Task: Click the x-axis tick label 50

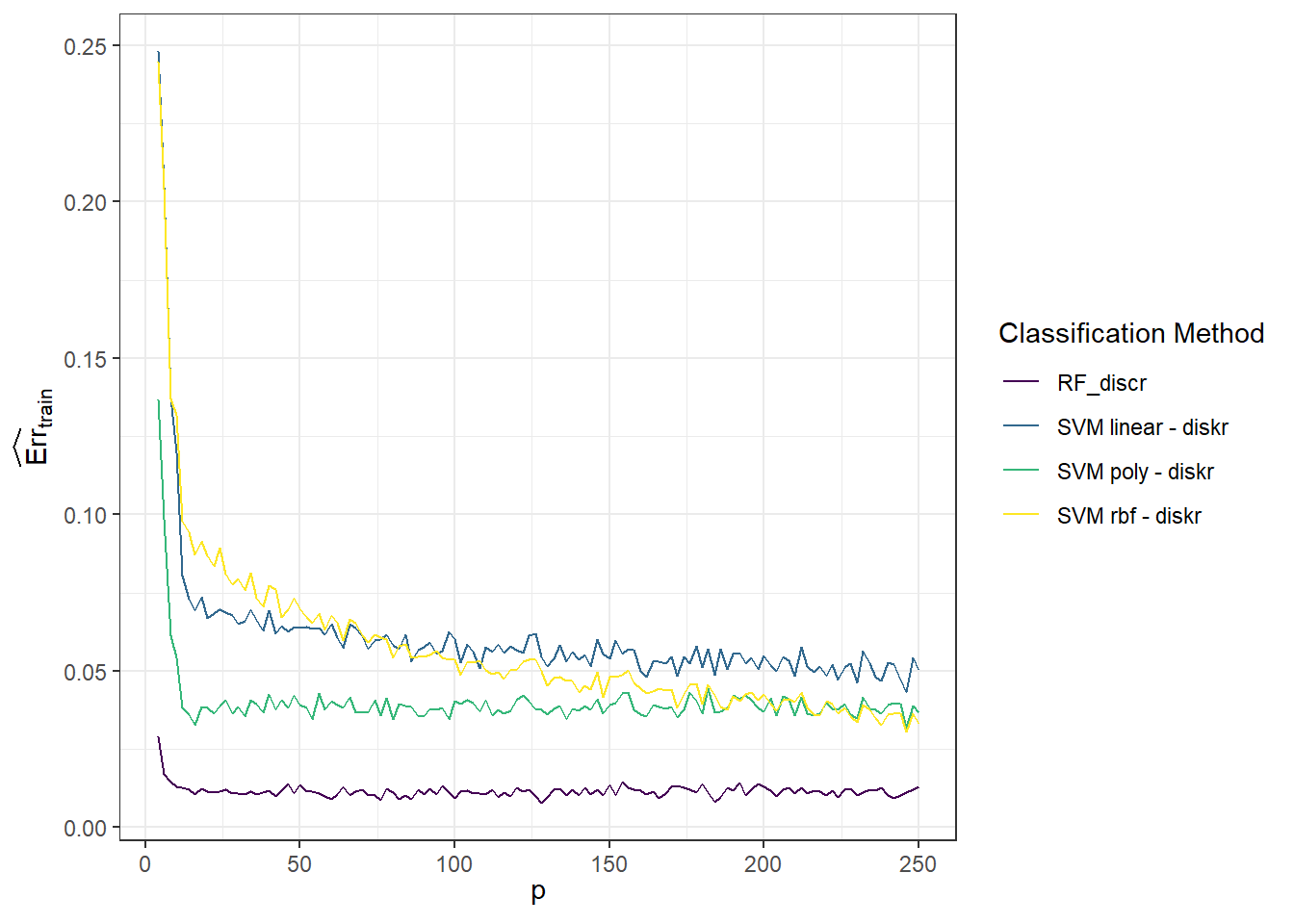Action: pos(299,864)
